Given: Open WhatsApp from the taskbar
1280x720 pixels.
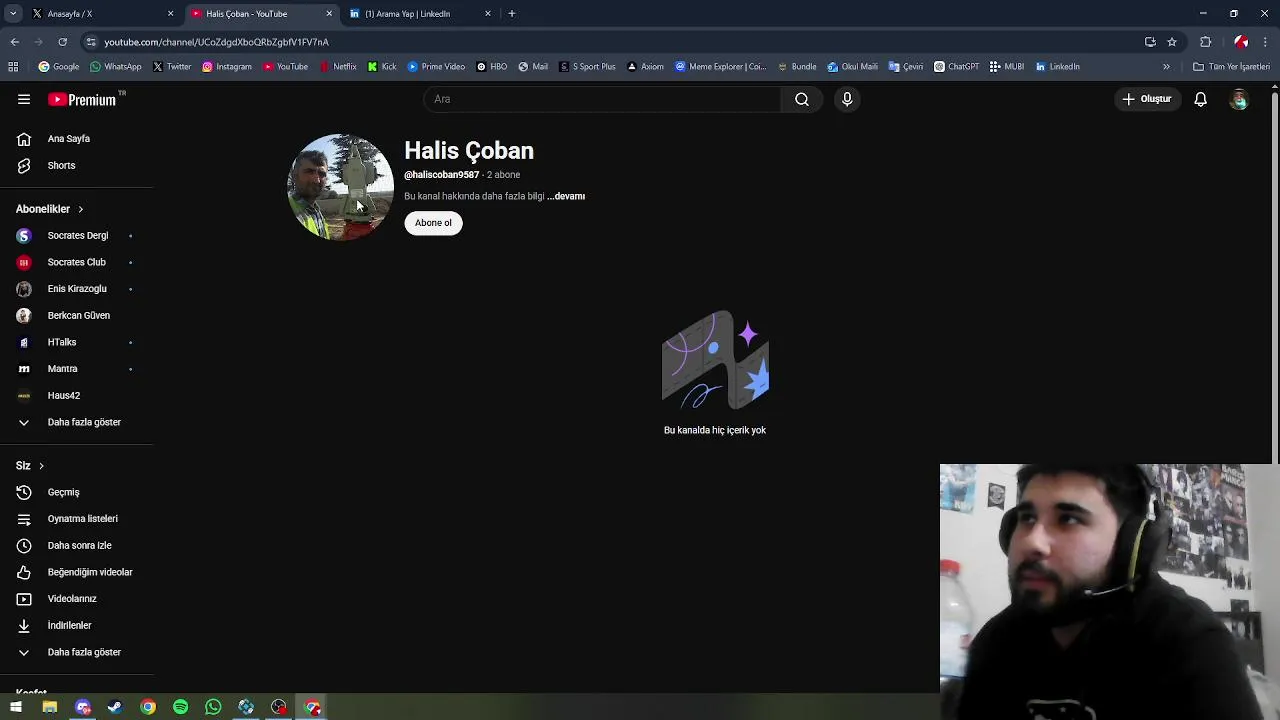Looking at the screenshot, I should tap(213, 707).
